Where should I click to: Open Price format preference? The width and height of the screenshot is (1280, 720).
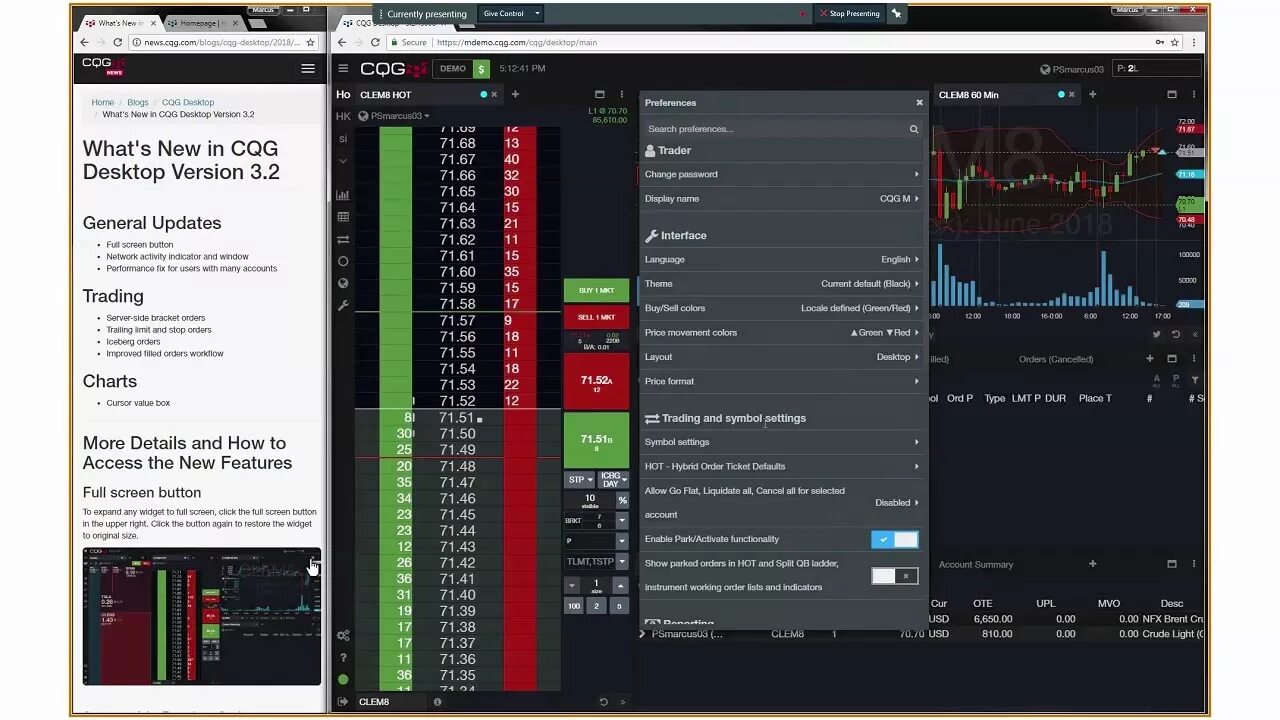(x=782, y=381)
